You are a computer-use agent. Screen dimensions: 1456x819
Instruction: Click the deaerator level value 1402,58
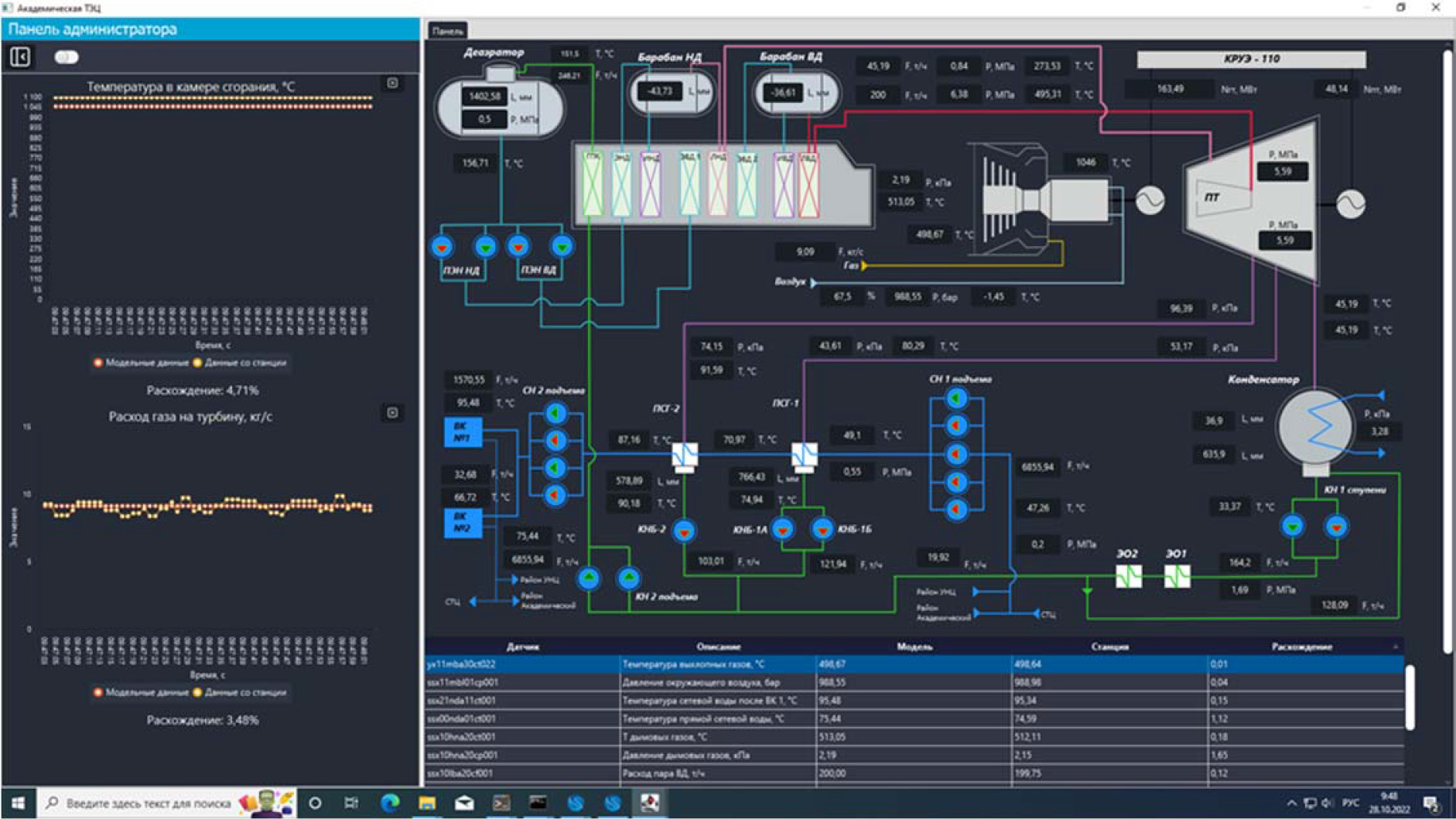click(484, 97)
